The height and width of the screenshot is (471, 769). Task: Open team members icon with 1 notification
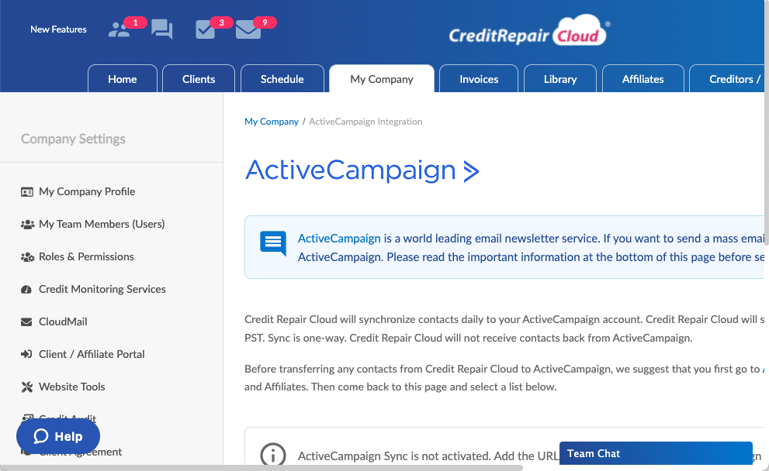point(120,29)
